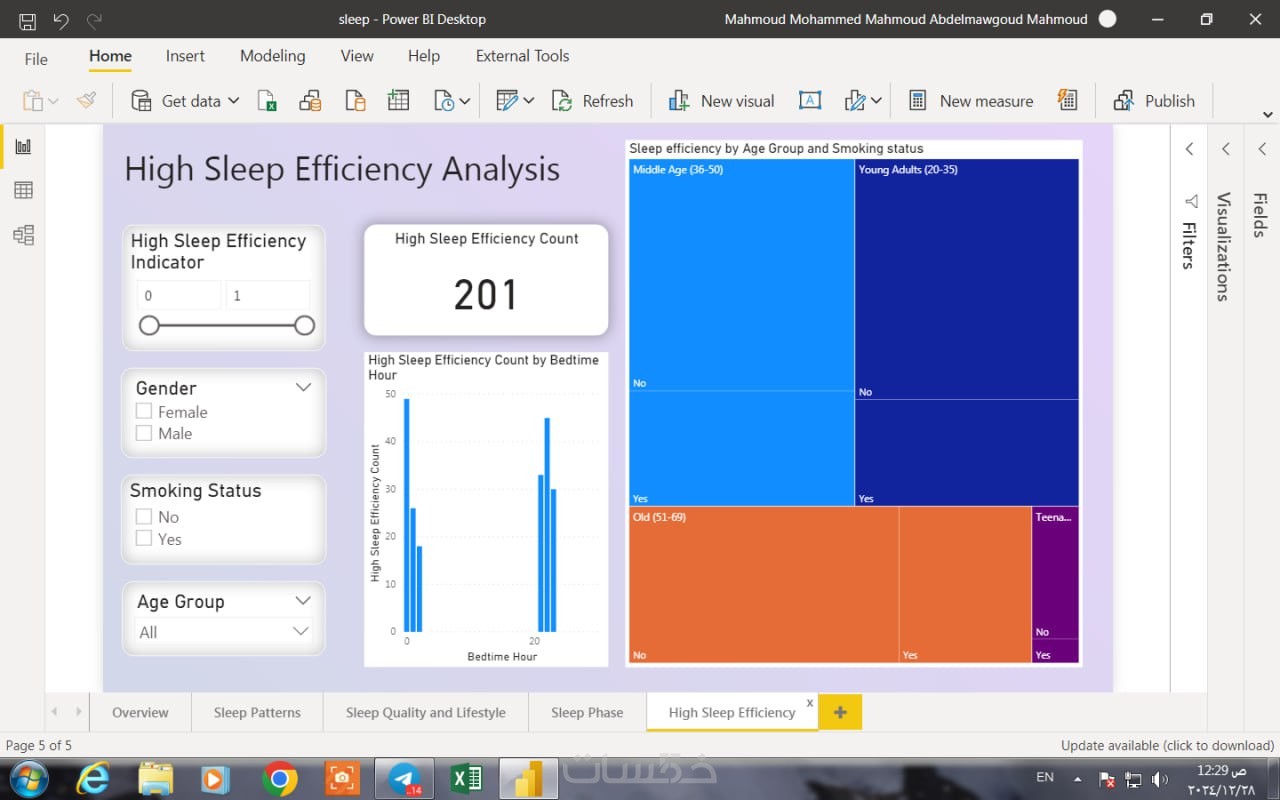The width and height of the screenshot is (1280, 800).
Task: Click the Windows Start button
Action: tap(27, 778)
